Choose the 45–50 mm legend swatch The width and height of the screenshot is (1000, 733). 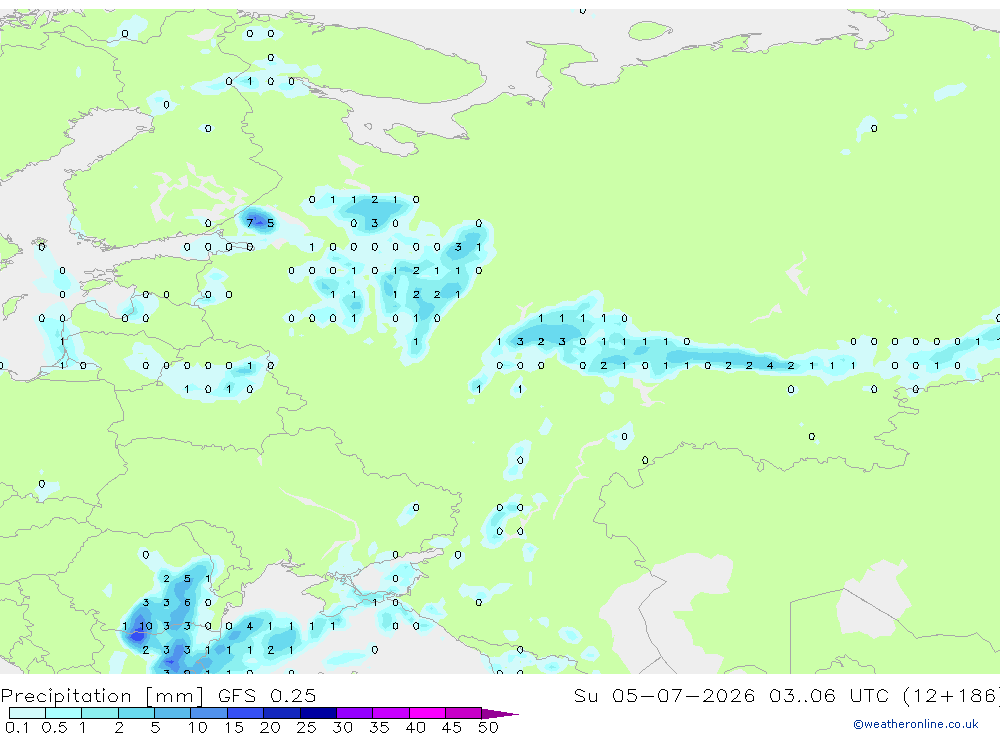[x=464, y=713]
